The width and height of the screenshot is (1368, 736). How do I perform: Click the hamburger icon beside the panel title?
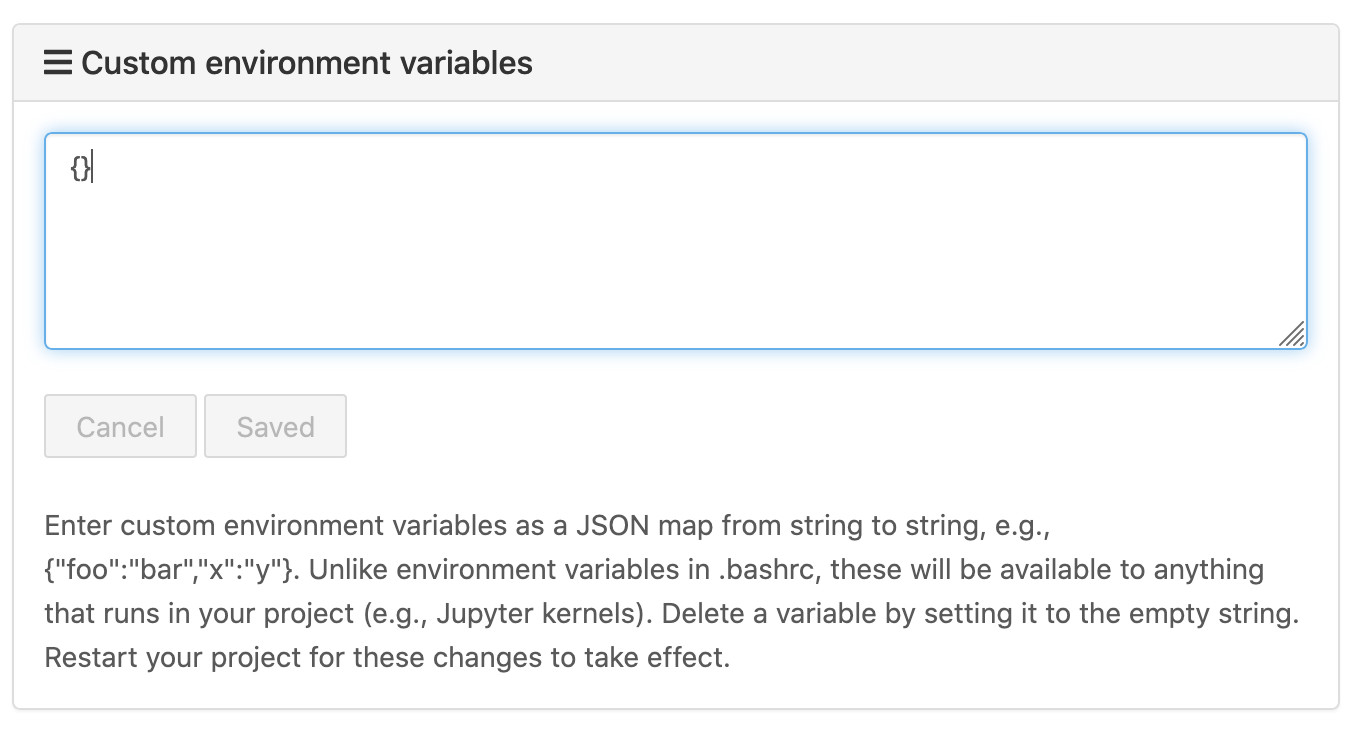point(58,63)
